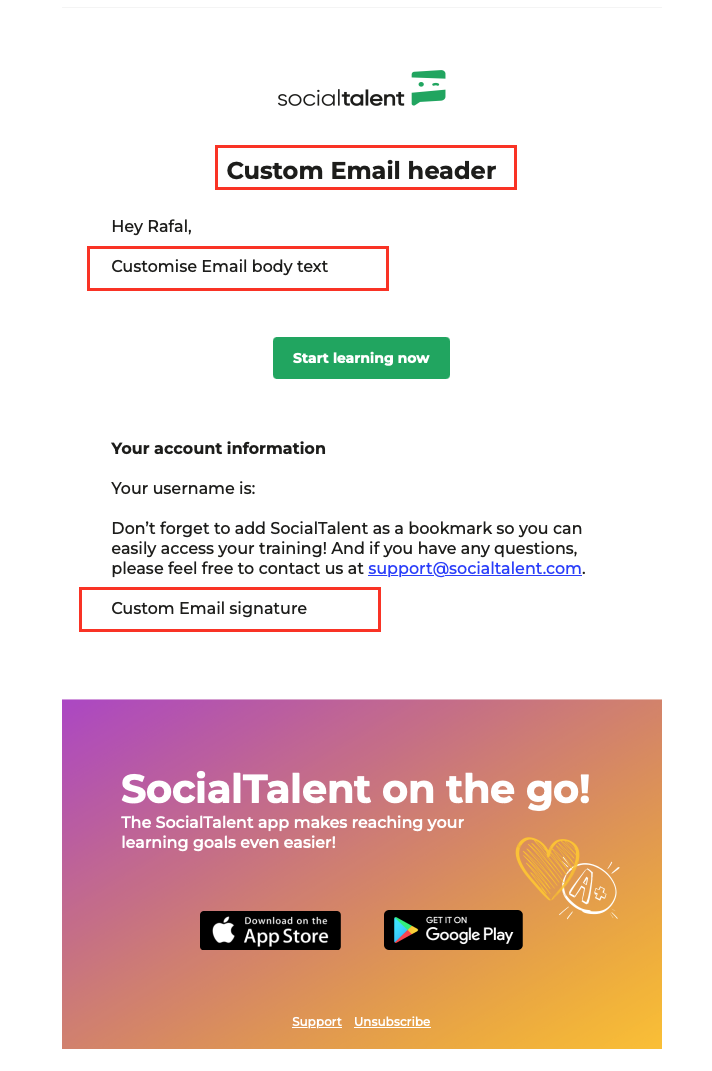Image resolution: width=712 pixels, height=1071 pixels.
Task: Click the Custom Email header text
Action: point(361,170)
